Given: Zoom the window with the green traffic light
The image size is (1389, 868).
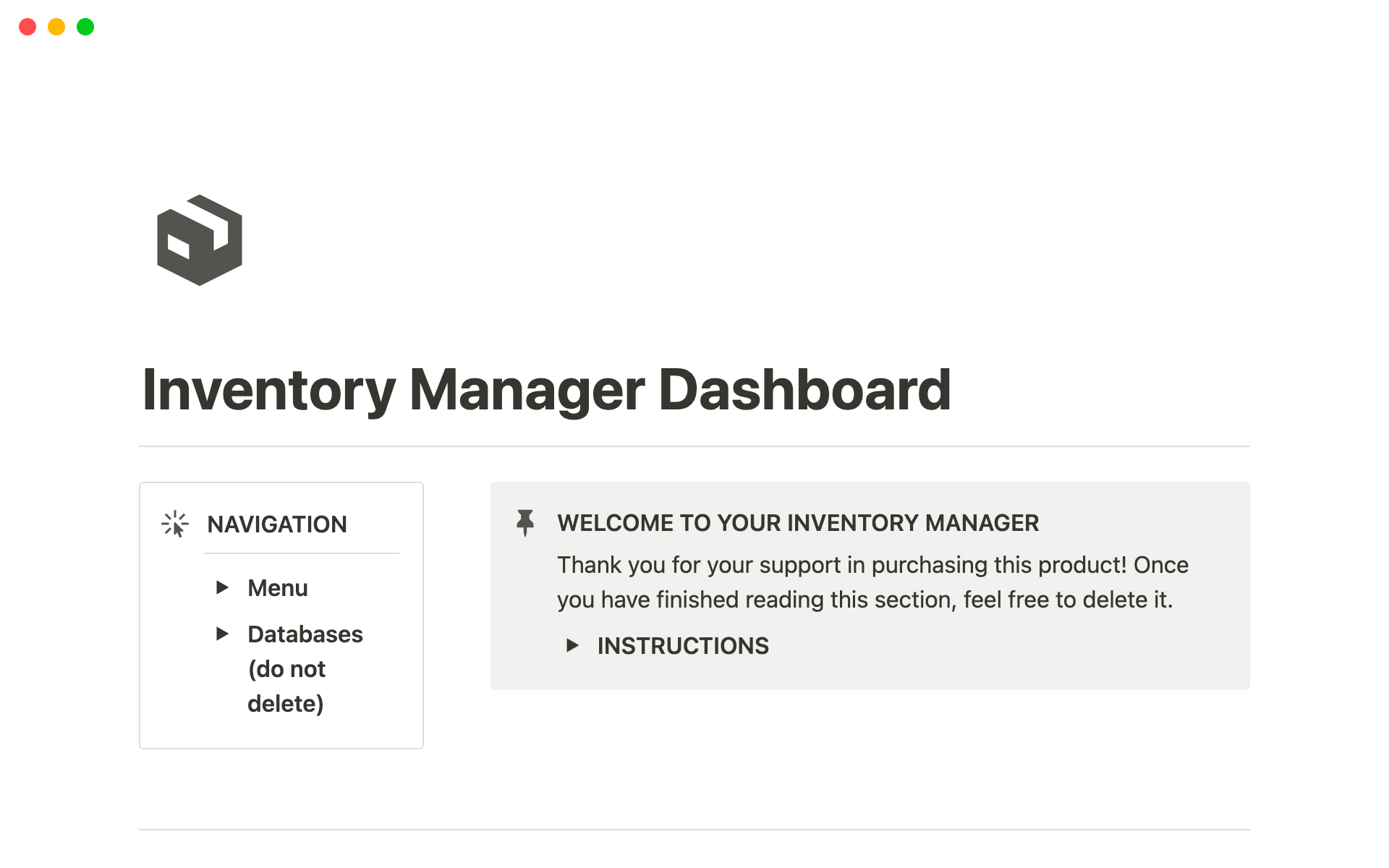Looking at the screenshot, I should pos(85,27).
